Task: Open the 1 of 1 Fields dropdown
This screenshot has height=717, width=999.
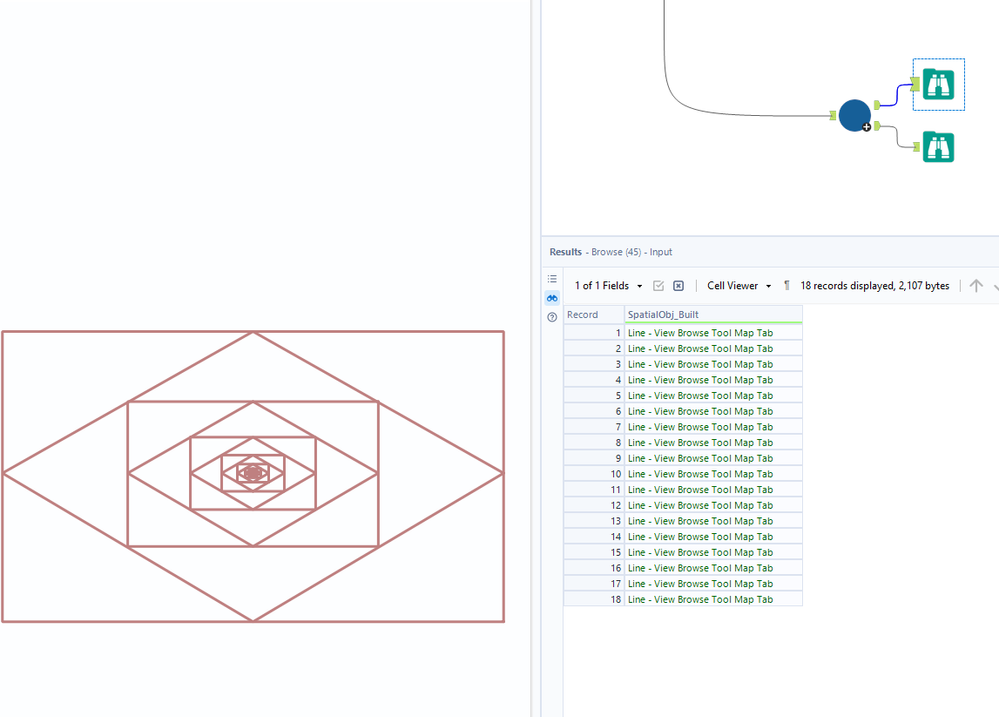Action: pos(608,286)
